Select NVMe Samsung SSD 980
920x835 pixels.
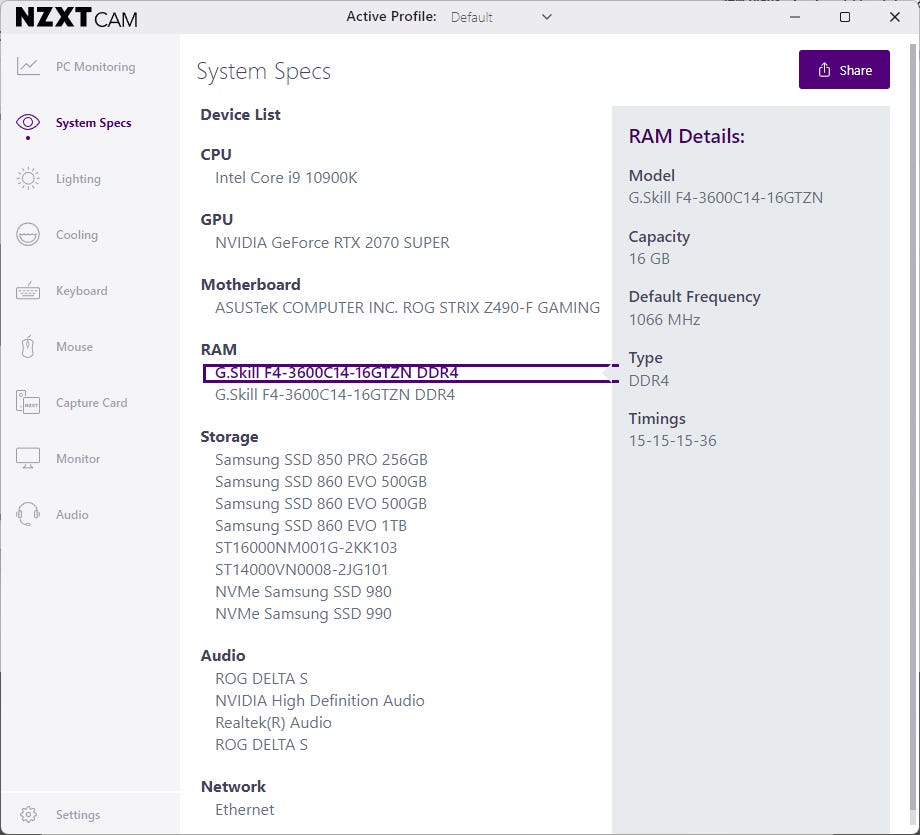point(303,591)
